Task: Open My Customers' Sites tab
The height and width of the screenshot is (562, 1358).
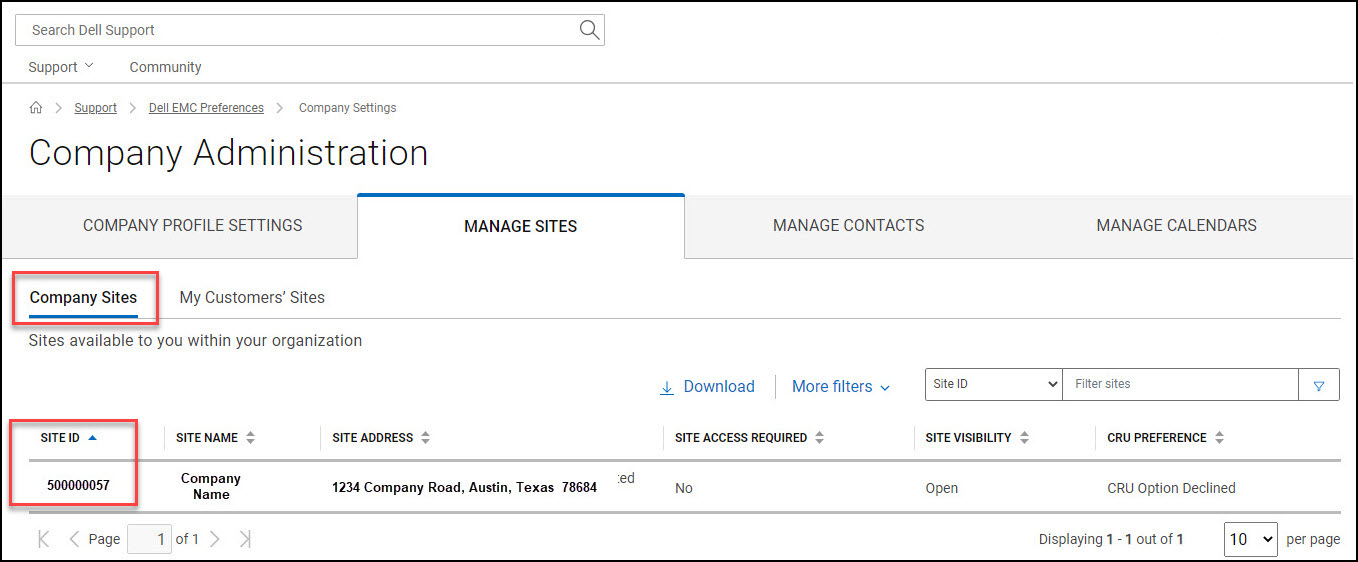Action: pos(252,297)
